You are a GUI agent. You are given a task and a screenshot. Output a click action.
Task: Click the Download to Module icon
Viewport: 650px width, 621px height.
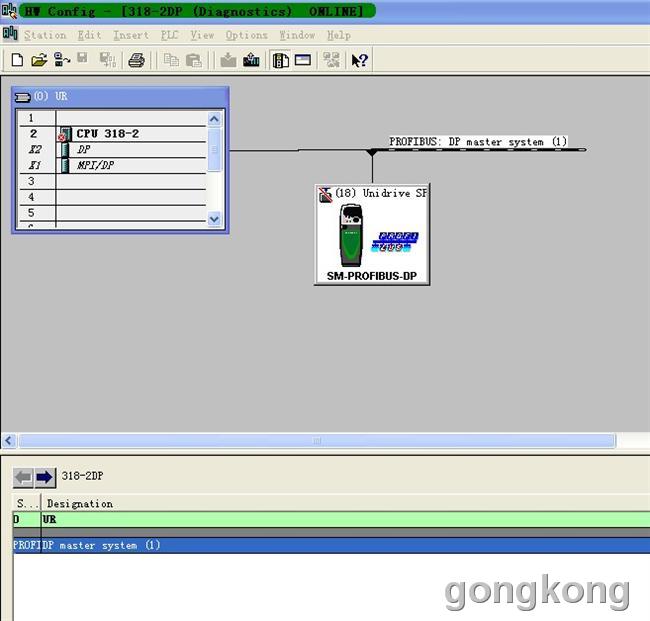pos(228,60)
